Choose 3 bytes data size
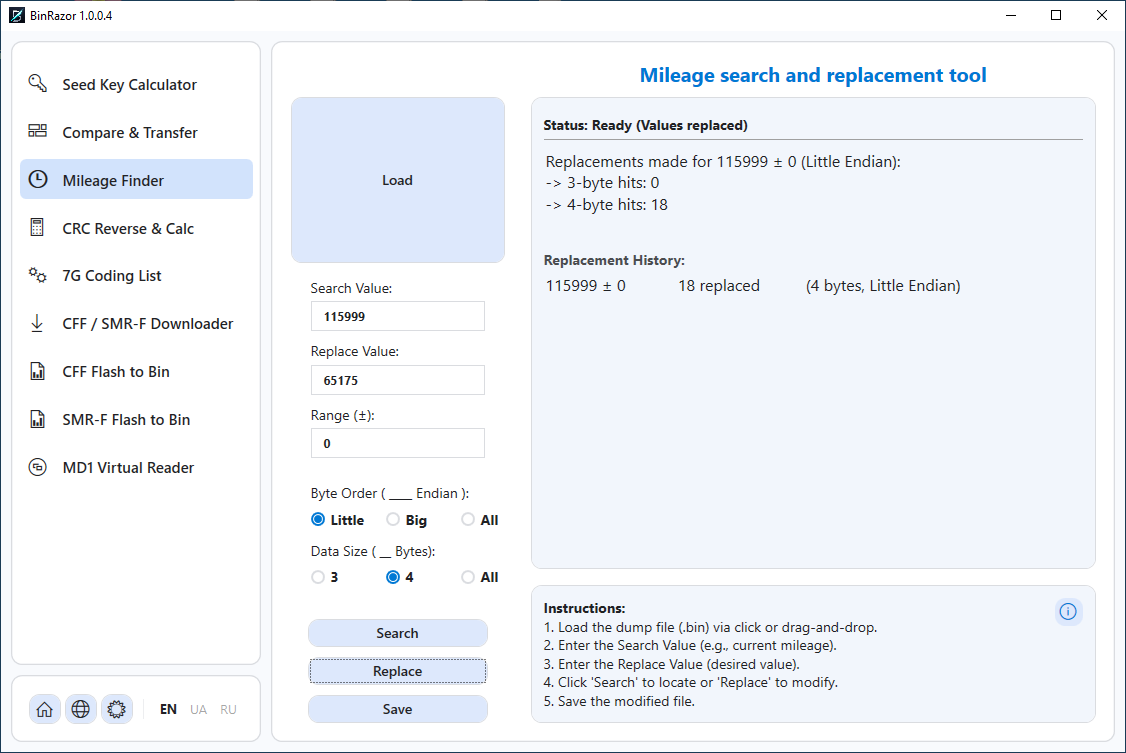The height and width of the screenshot is (753, 1126). 325,577
